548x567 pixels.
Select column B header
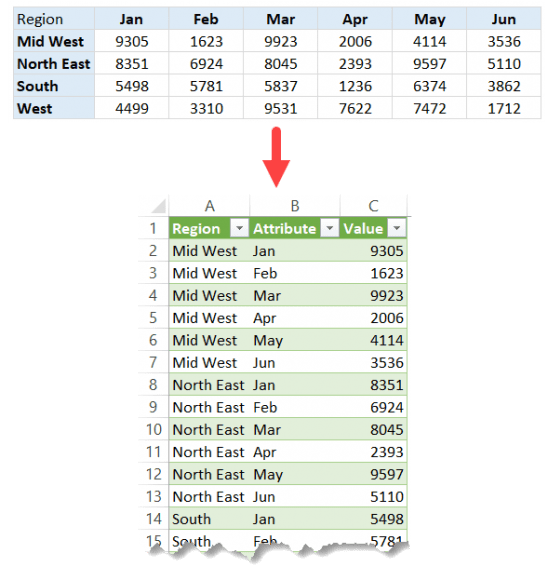point(295,206)
